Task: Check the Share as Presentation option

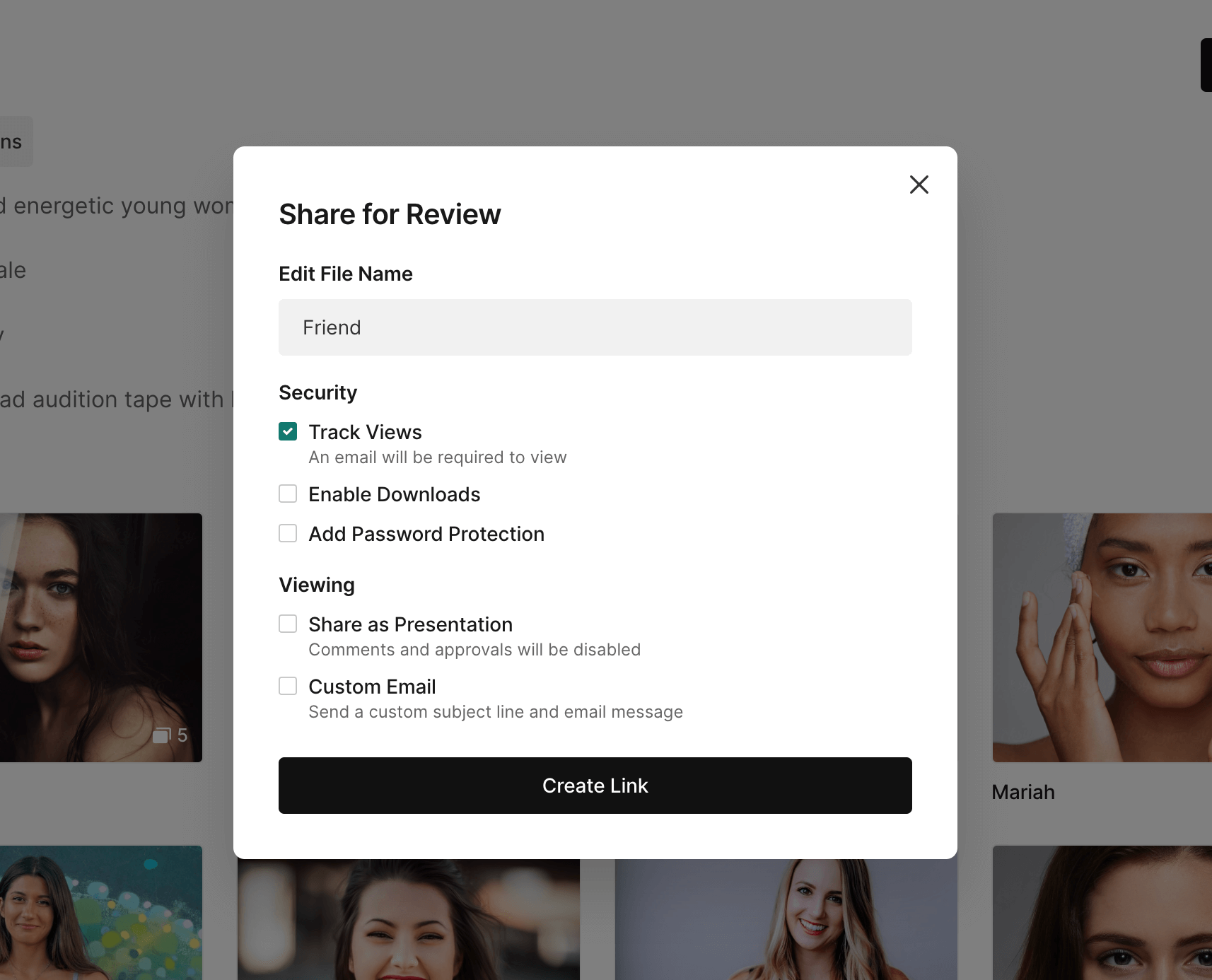Action: click(x=288, y=624)
